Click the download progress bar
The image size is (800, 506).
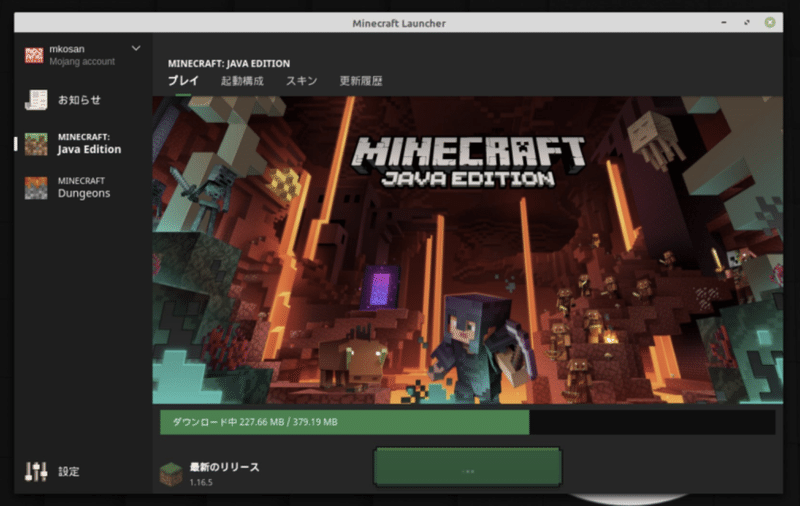pyautogui.click(x=467, y=422)
